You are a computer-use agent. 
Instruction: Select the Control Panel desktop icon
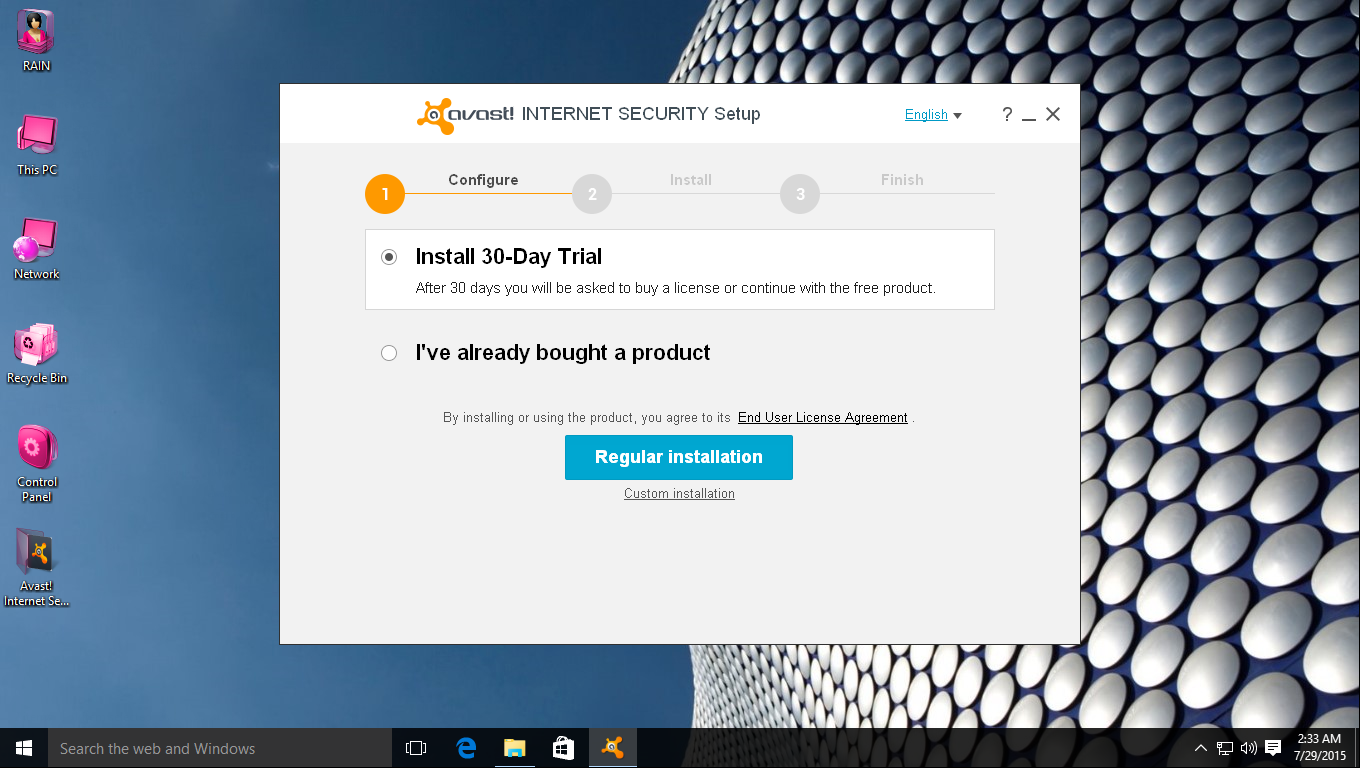tap(37, 464)
